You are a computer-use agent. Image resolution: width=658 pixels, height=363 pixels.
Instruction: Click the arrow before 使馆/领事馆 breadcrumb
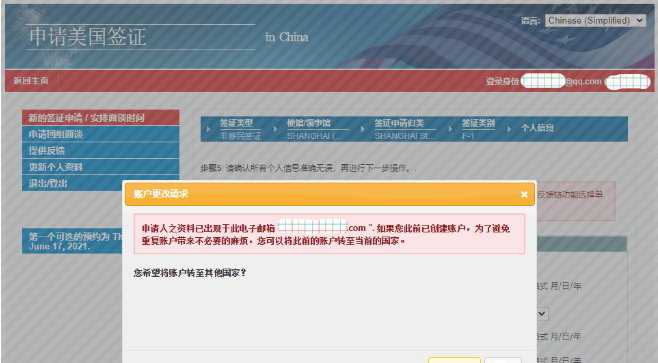[275, 129]
